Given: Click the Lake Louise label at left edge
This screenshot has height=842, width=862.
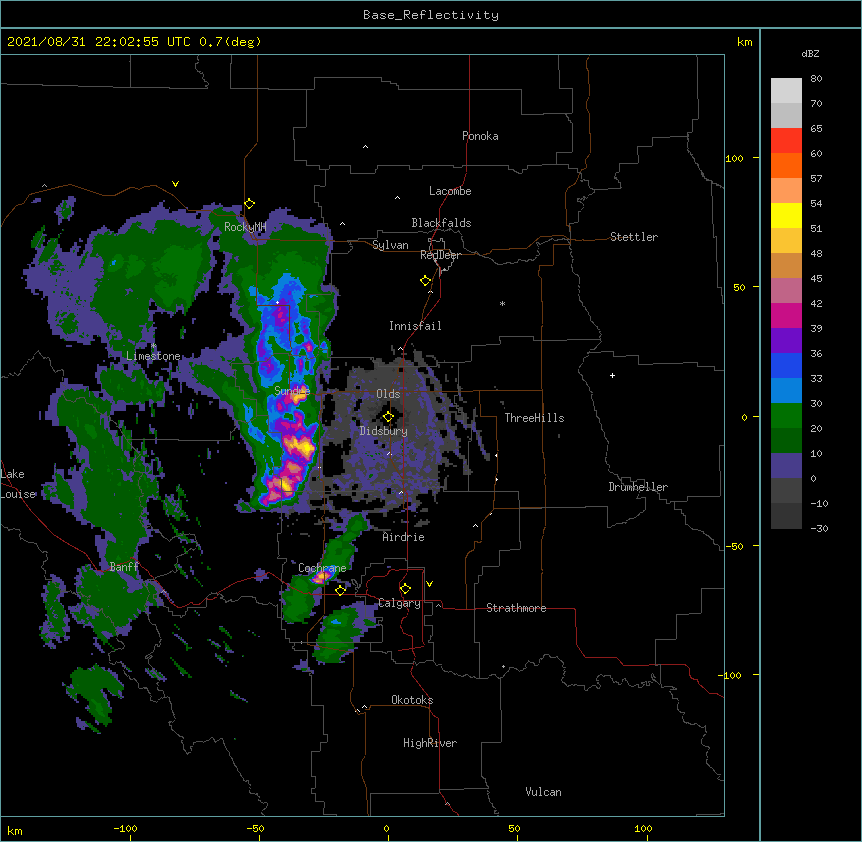Looking at the screenshot, I should pyautogui.click(x=18, y=484).
